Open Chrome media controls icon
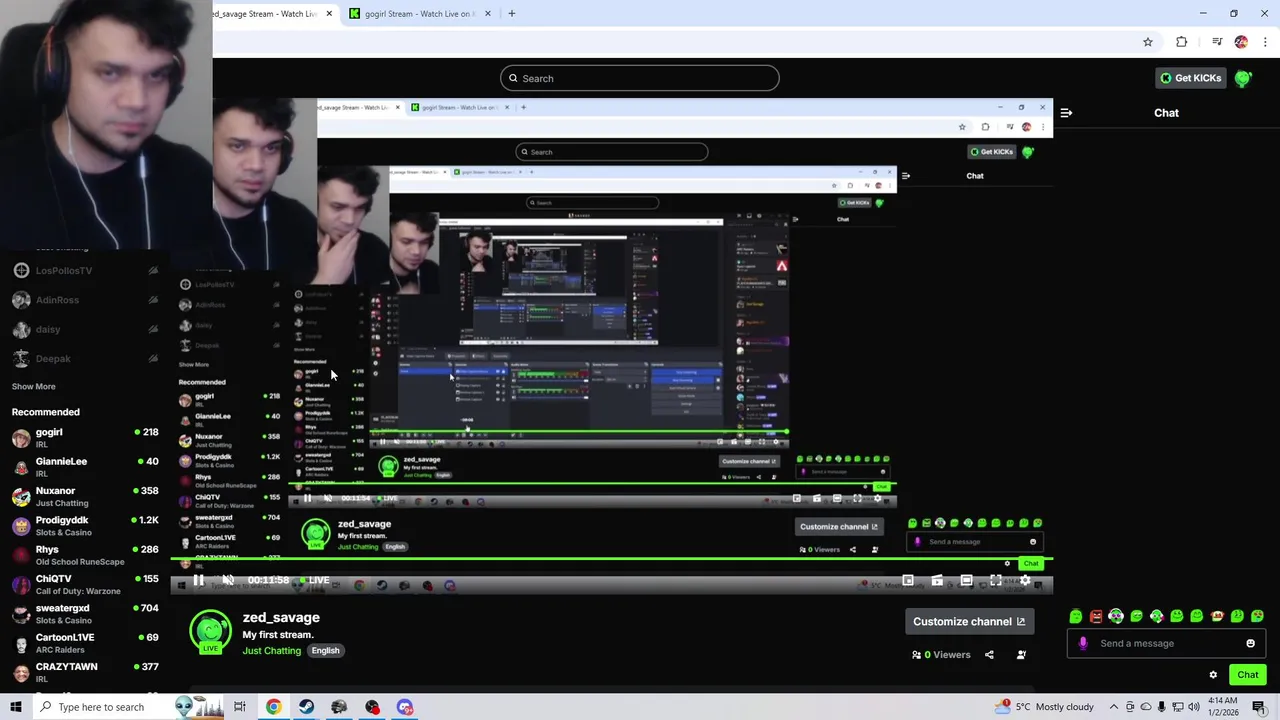 (x=1217, y=42)
